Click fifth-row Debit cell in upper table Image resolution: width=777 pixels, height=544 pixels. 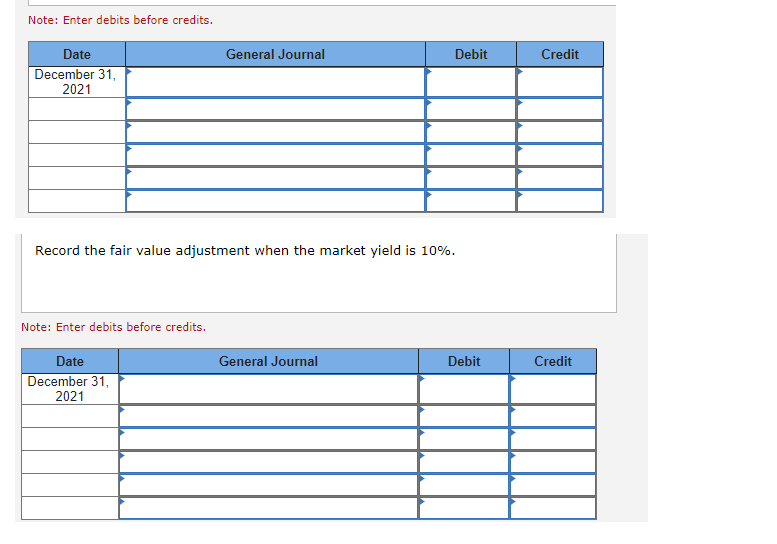pyautogui.click(x=471, y=178)
